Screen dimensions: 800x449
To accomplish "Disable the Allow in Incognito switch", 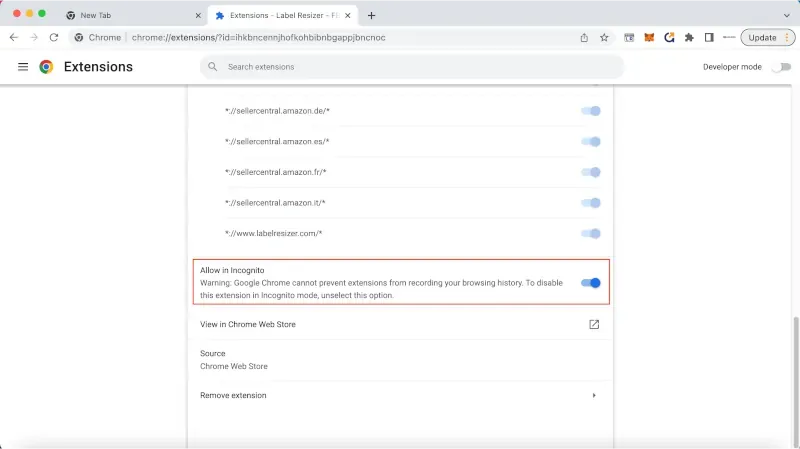I will (x=591, y=283).
